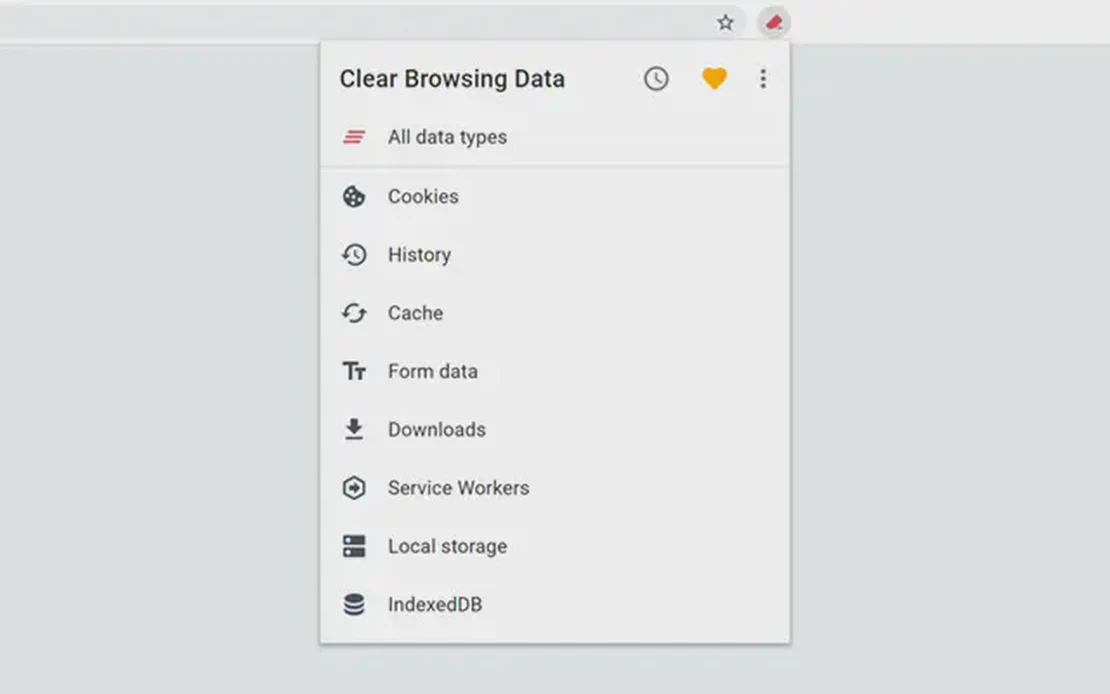Click the Downloads arrow icon
Image resolution: width=1110 pixels, height=694 pixels.
pos(354,430)
